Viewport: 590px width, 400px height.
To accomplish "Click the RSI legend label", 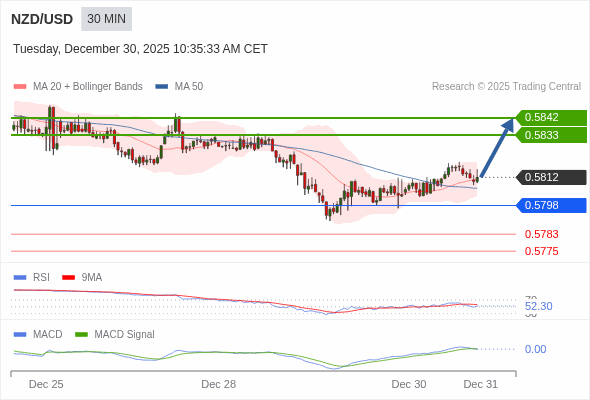I will click(41, 278).
